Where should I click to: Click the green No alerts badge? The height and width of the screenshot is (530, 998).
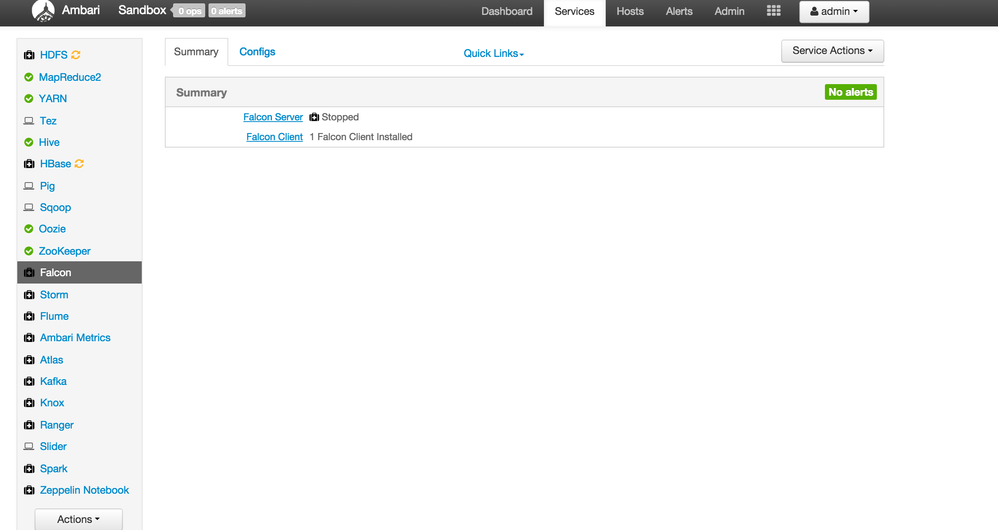(850, 92)
